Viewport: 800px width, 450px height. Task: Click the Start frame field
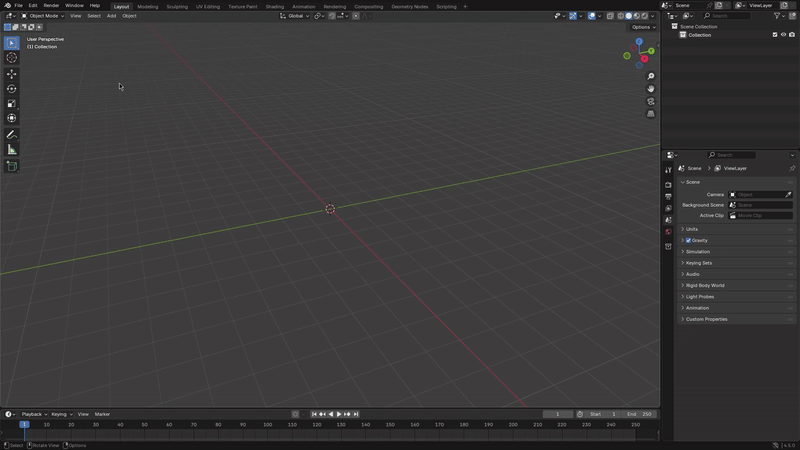603,414
